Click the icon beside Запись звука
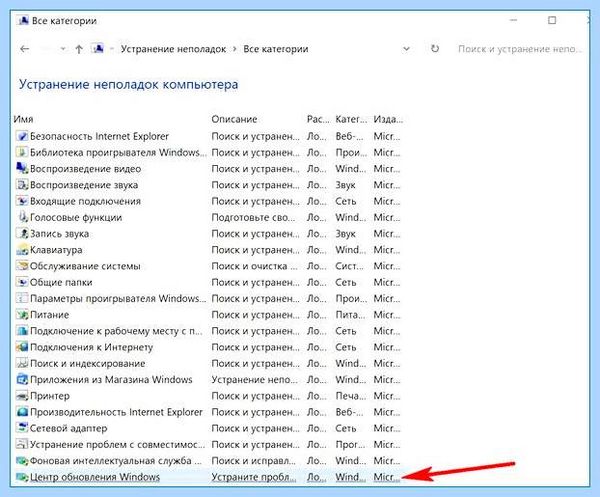The width and height of the screenshot is (600, 497). click(x=22, y=233)
